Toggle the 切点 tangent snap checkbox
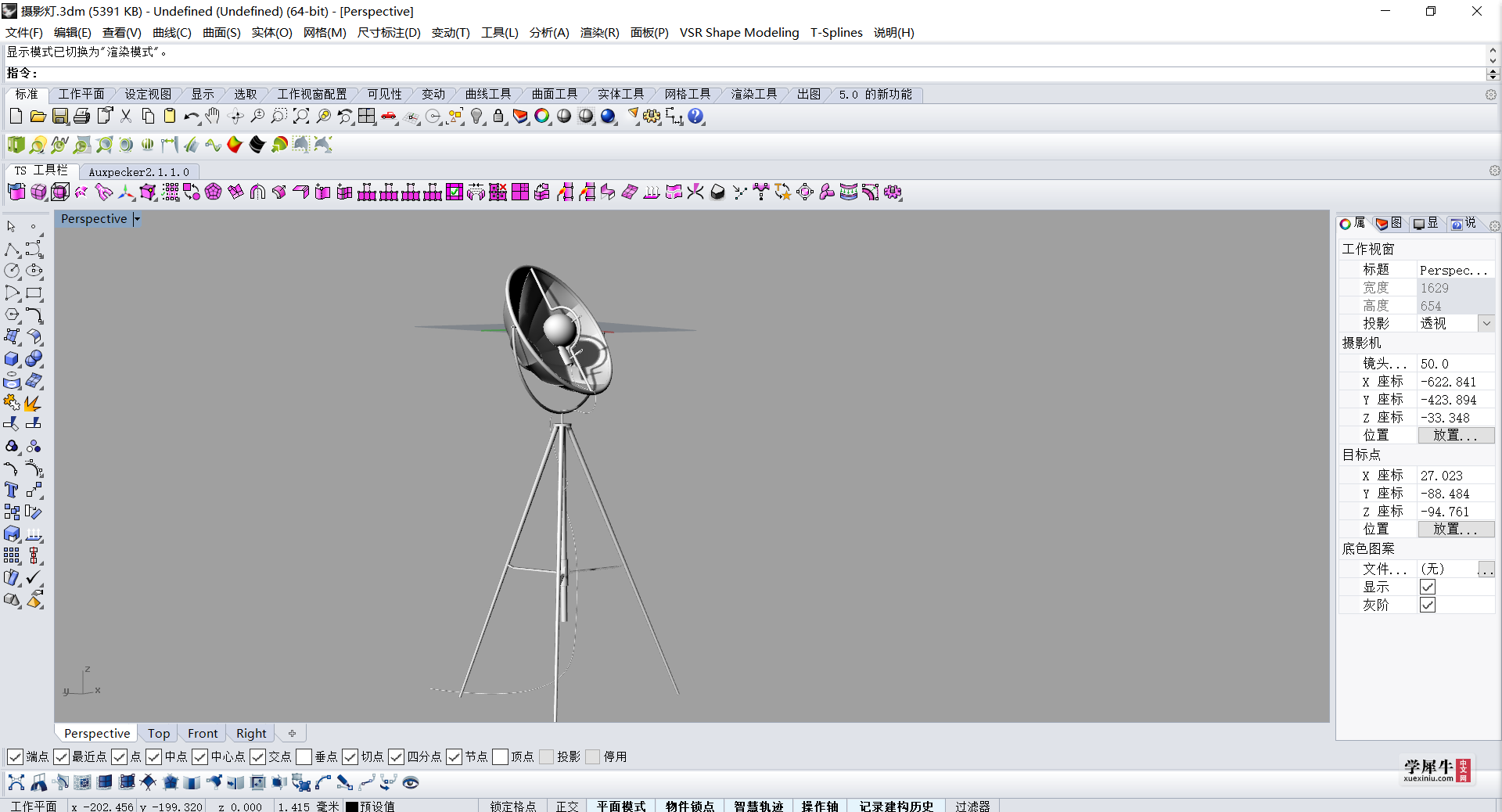The height and width of the screenshot is (812, 1502). [350, 756]
